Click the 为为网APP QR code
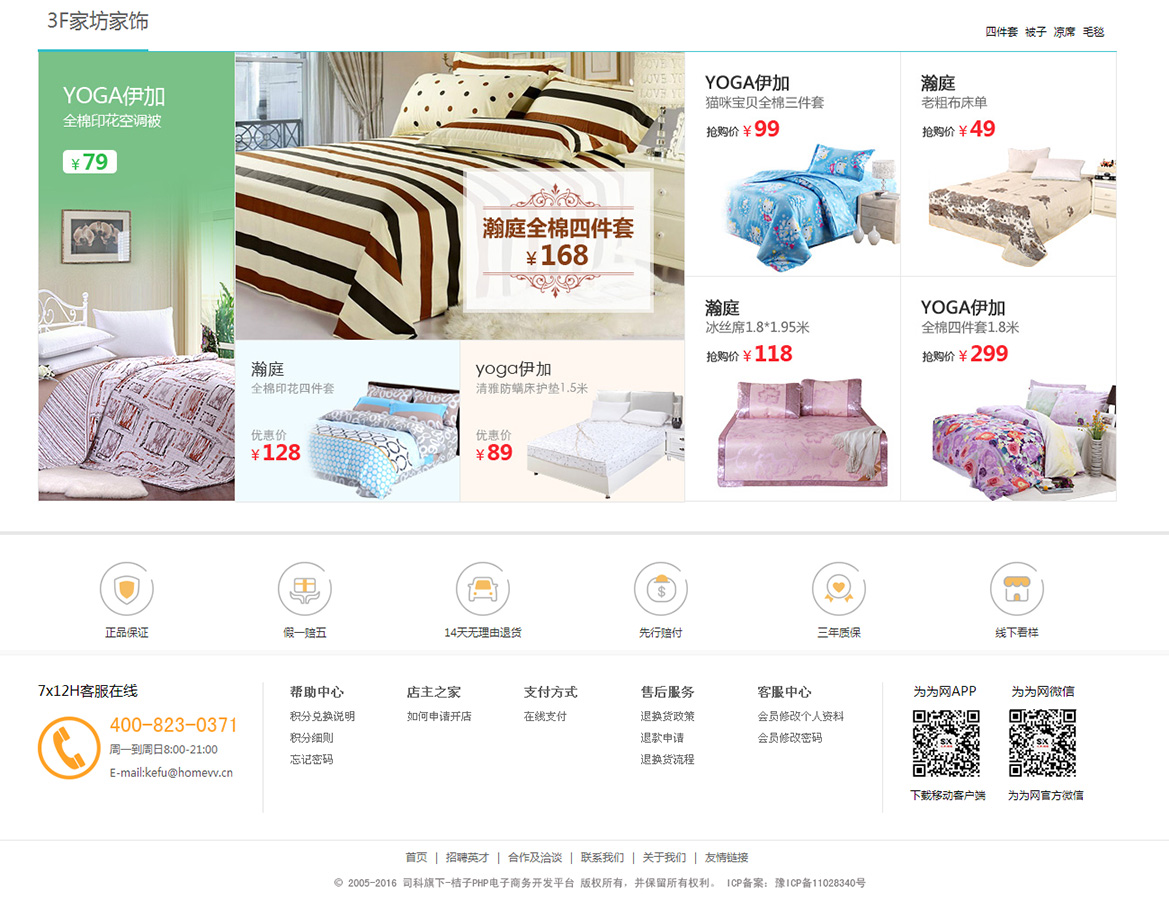 [946, 743]
